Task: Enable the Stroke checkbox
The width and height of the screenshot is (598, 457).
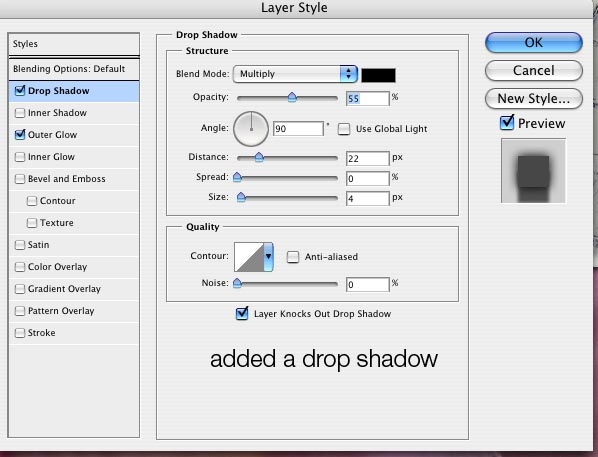Action: [20, 333]
